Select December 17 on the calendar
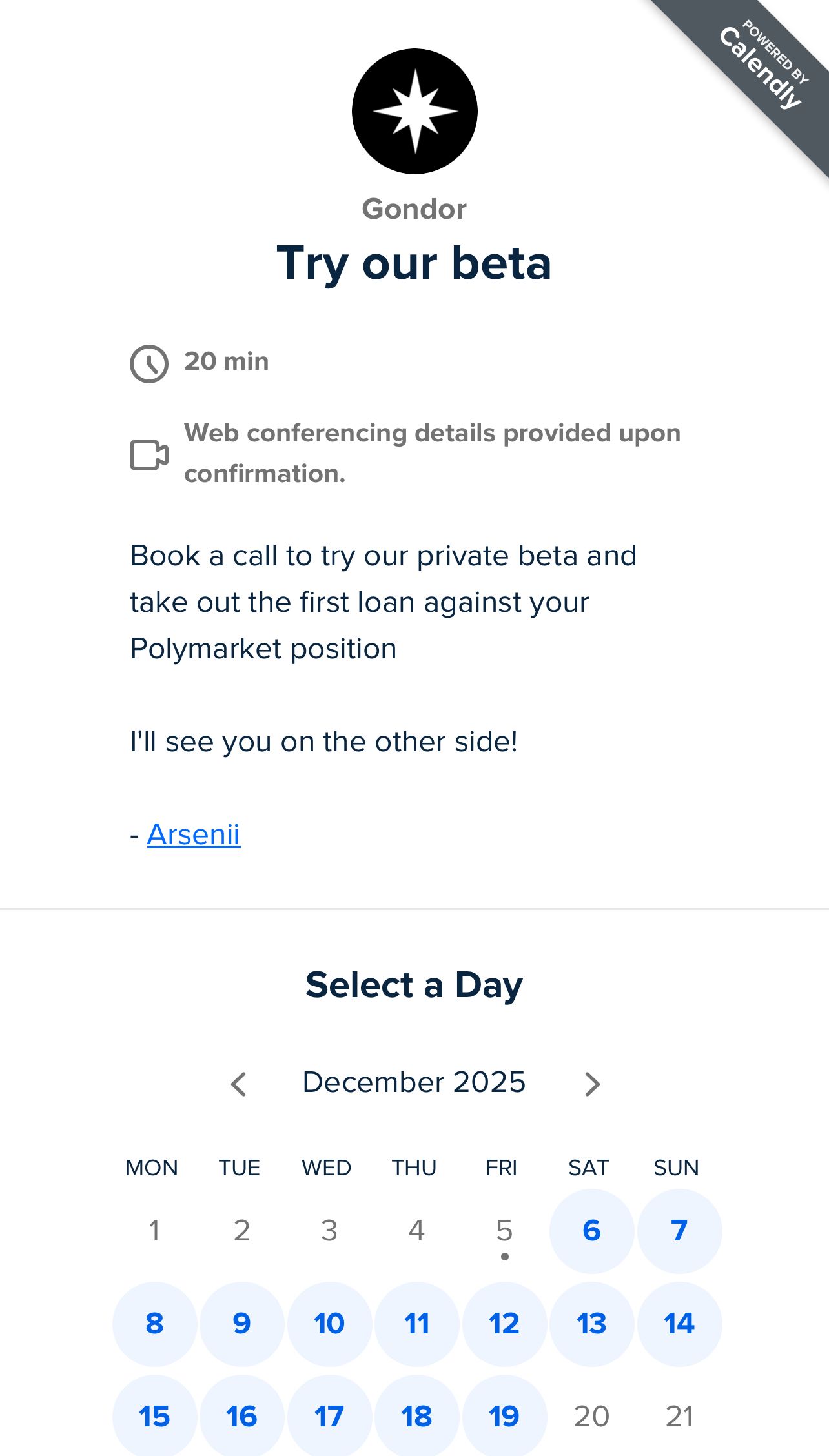829x1456 pixels. pos(329,1416)
